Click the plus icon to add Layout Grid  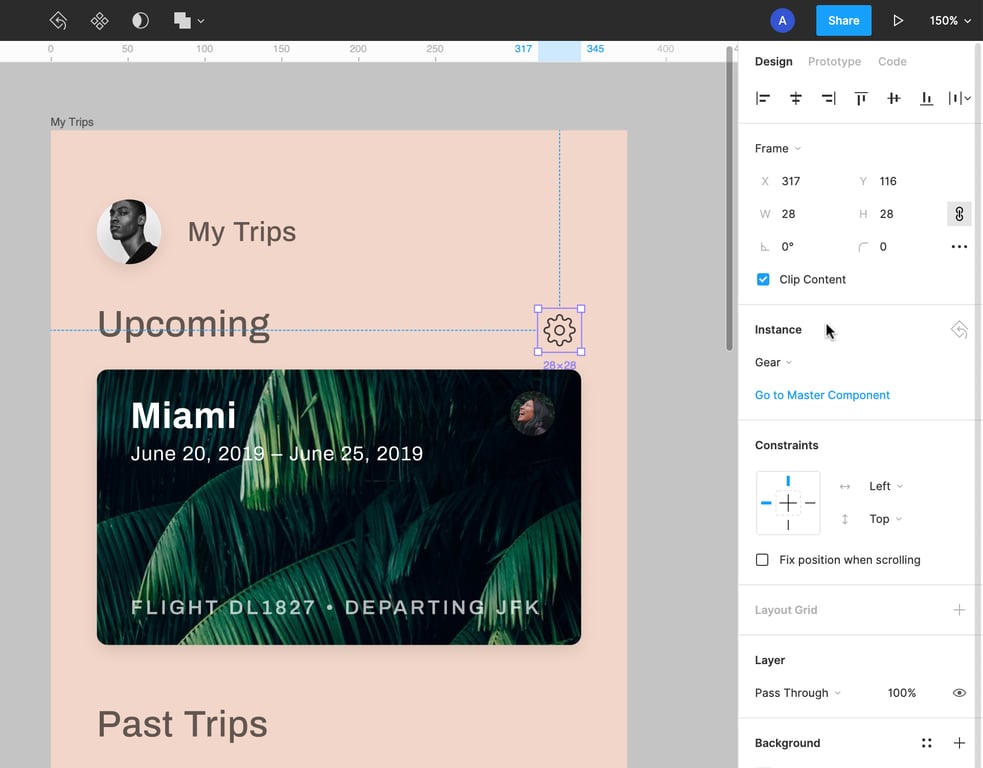click(959, 610)
